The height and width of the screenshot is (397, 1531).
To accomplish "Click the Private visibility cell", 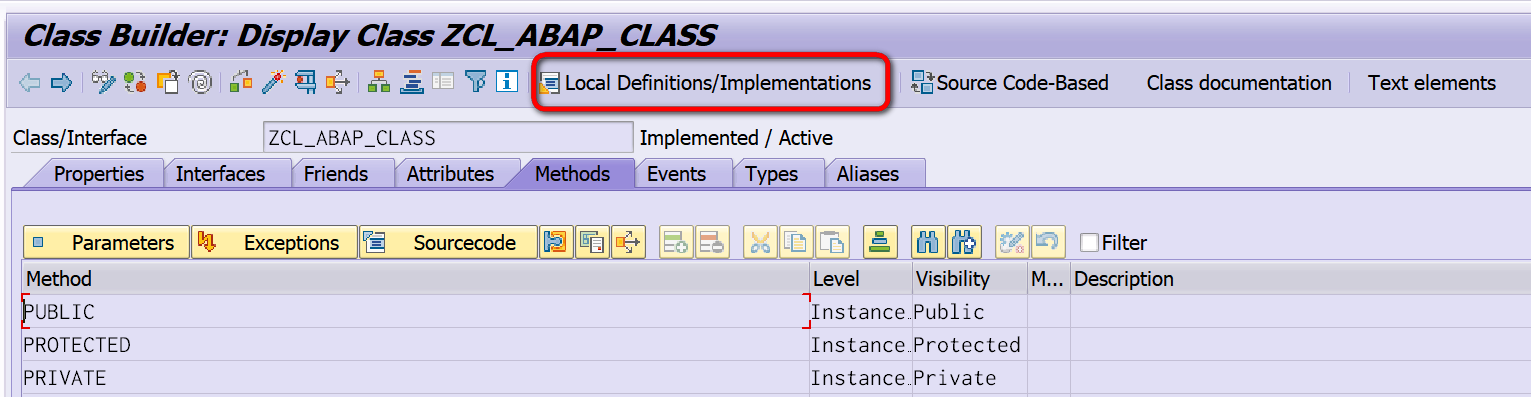I will click(x=969, y=378).
